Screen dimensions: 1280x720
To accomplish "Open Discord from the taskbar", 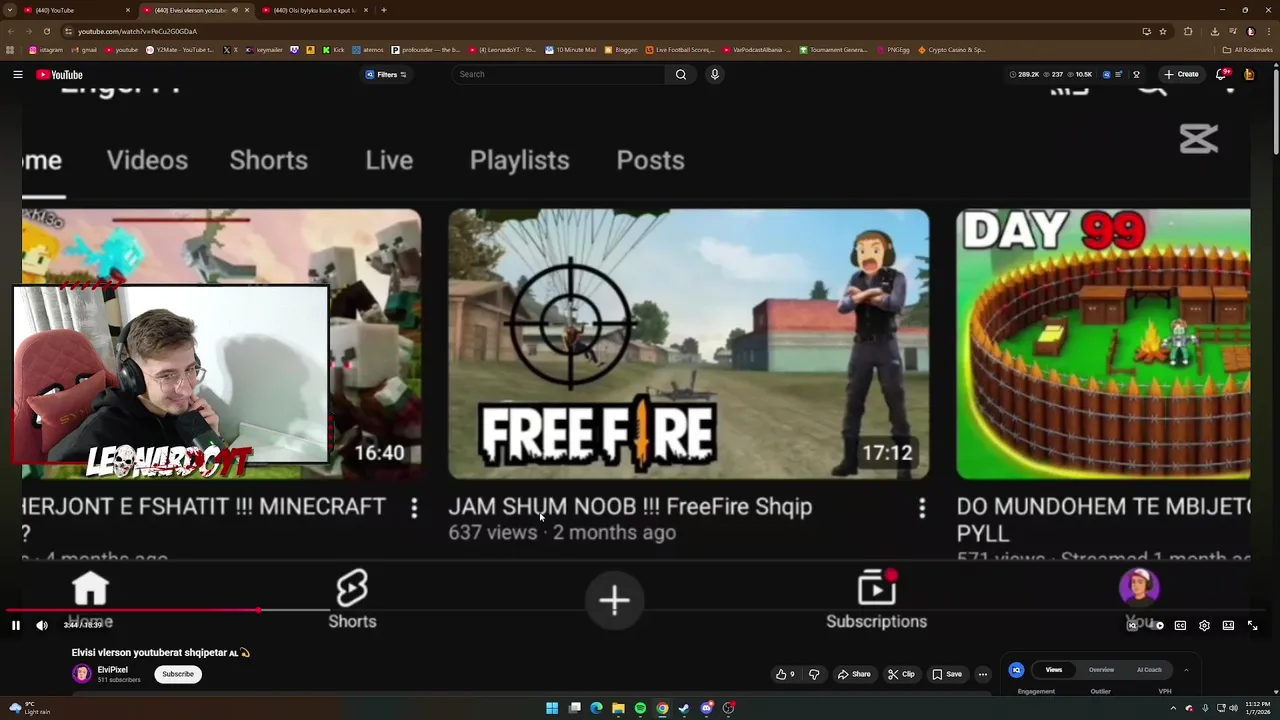I will click(706, 708).
